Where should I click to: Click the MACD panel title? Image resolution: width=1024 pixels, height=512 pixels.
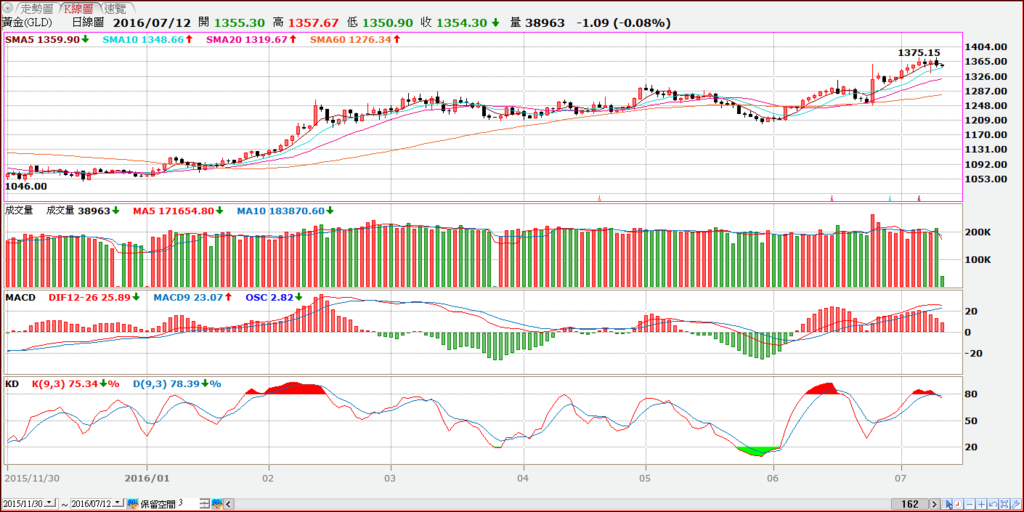[x=20, y=297]
